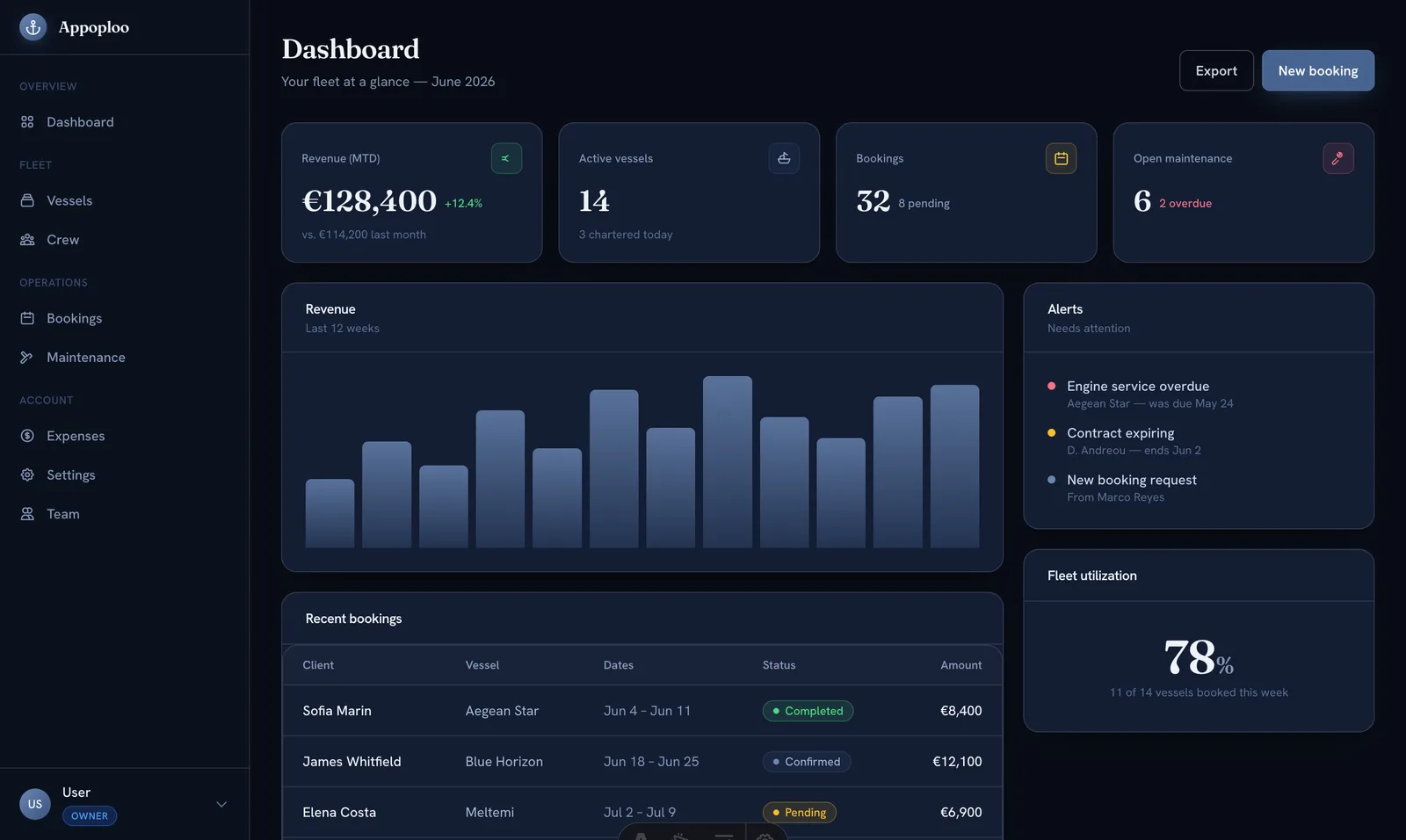This screenshot has height=840, width=1406.
Task: Click the '8 pending' bookings text
Action: 924,204
